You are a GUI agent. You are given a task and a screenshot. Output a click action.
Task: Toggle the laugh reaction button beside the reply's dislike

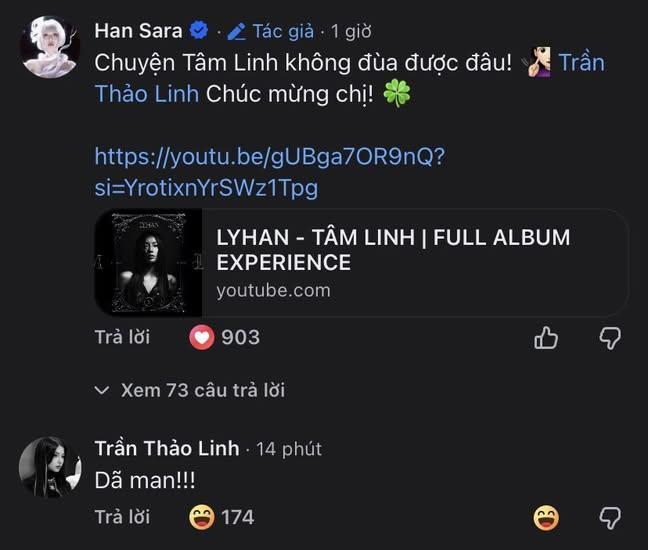[x=546, y=518]
